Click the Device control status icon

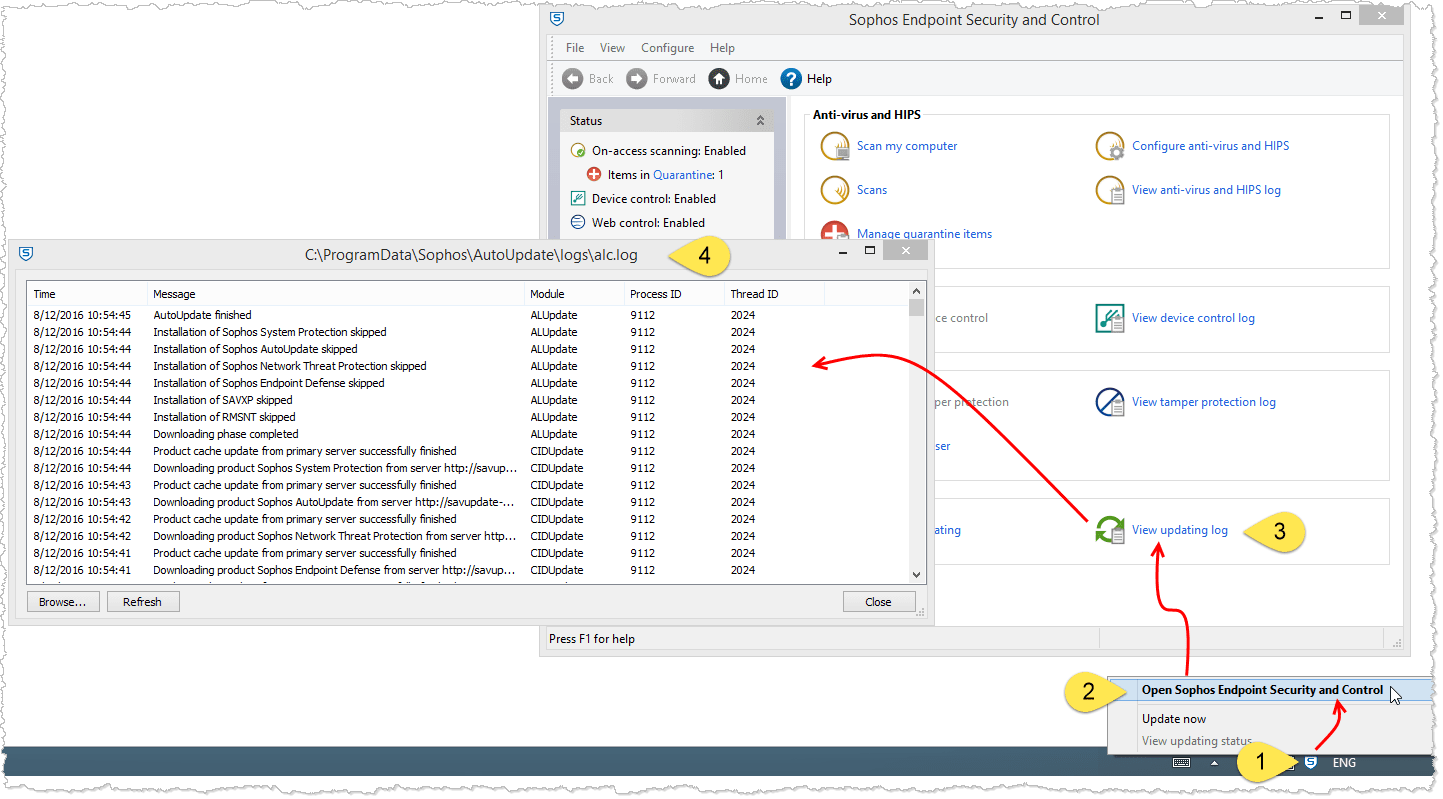[577, 198]
